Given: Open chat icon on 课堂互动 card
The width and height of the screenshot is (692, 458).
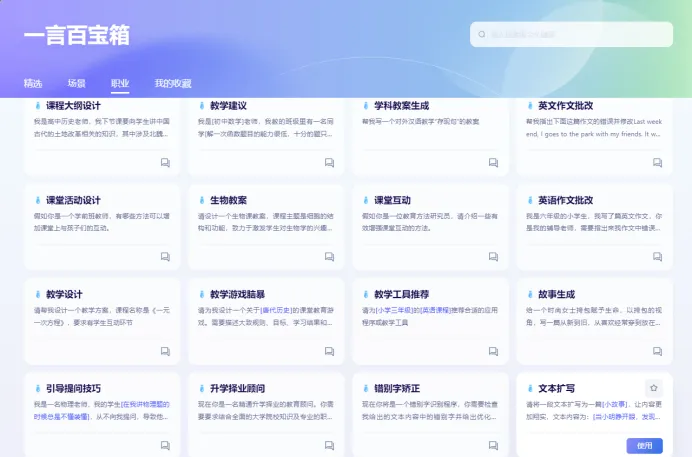Looking at the screenshot, I should 493,257.
